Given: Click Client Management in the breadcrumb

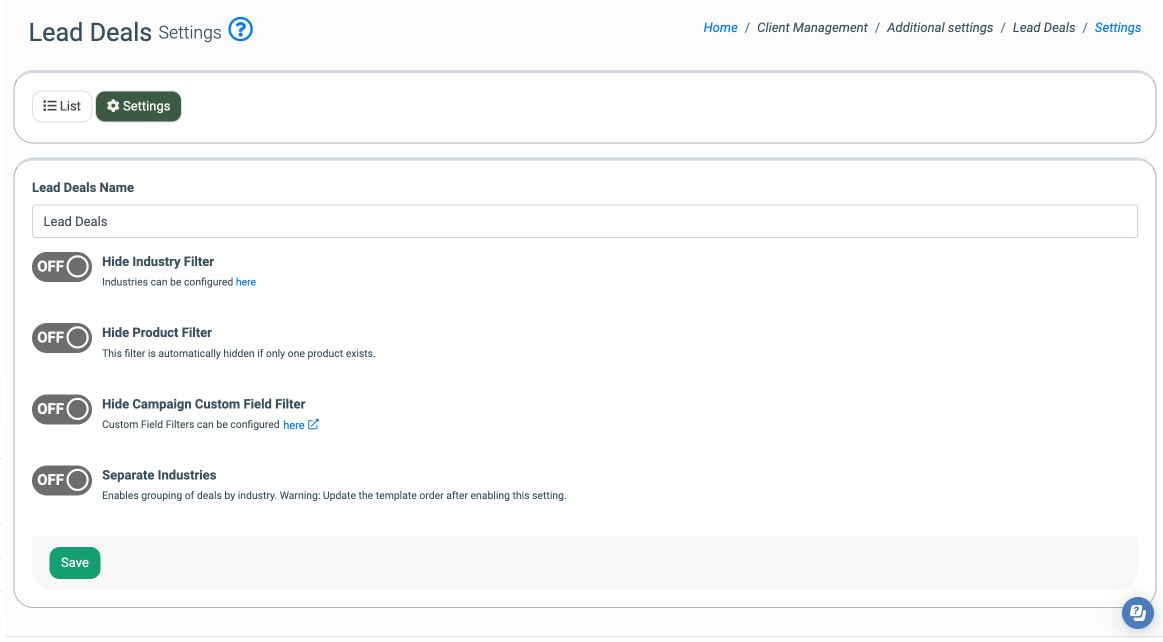Looking at the screenshot, I should (x=812, y=28).
